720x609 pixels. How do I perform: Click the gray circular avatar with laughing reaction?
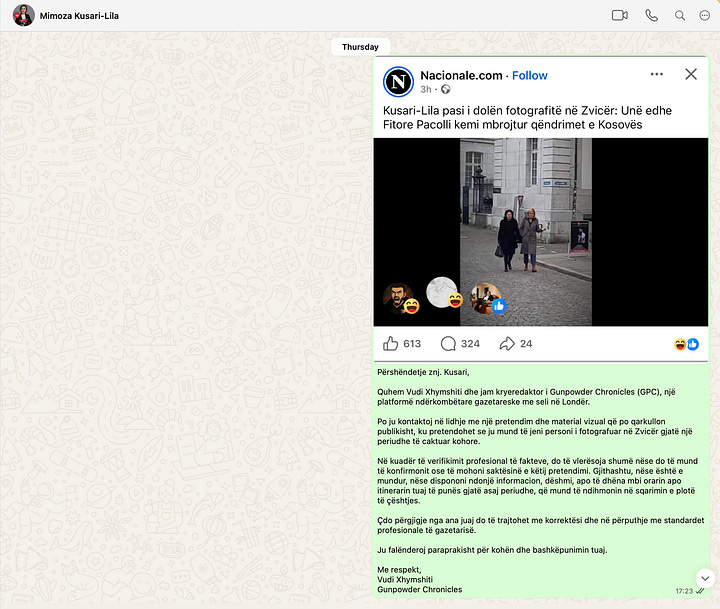444,293
